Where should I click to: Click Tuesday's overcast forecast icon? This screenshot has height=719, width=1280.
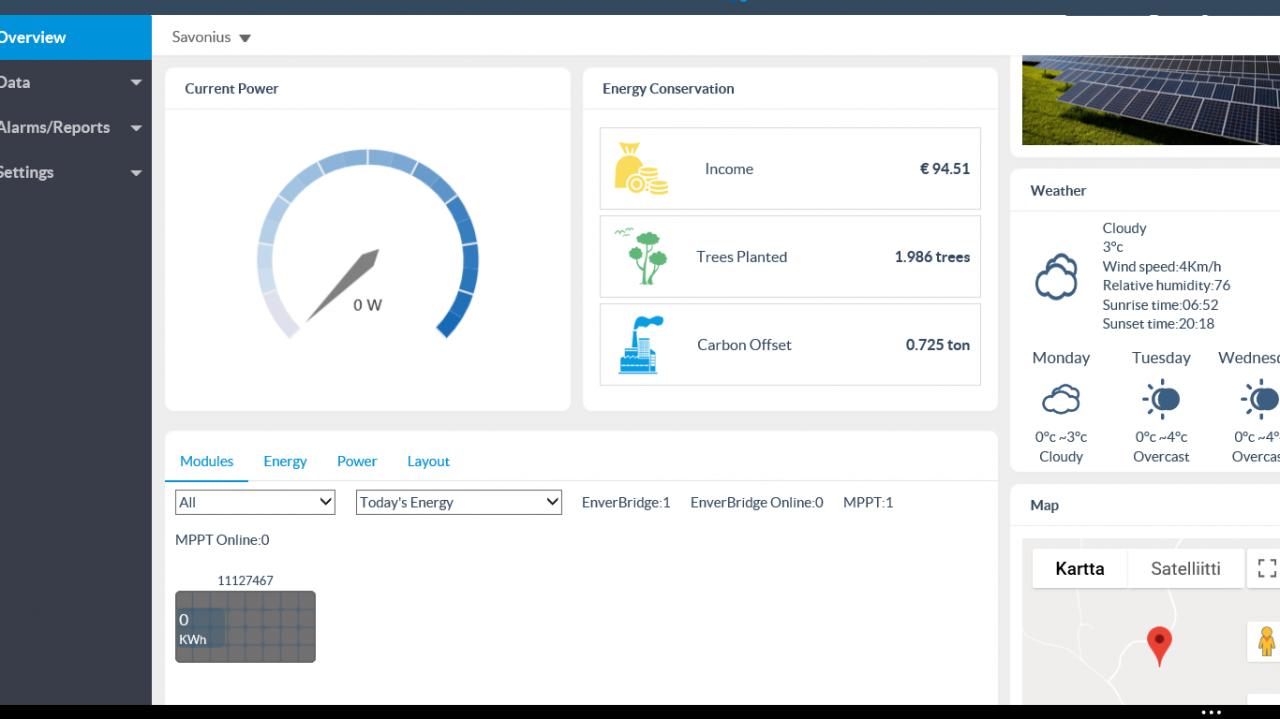(x=1161, y=400)
